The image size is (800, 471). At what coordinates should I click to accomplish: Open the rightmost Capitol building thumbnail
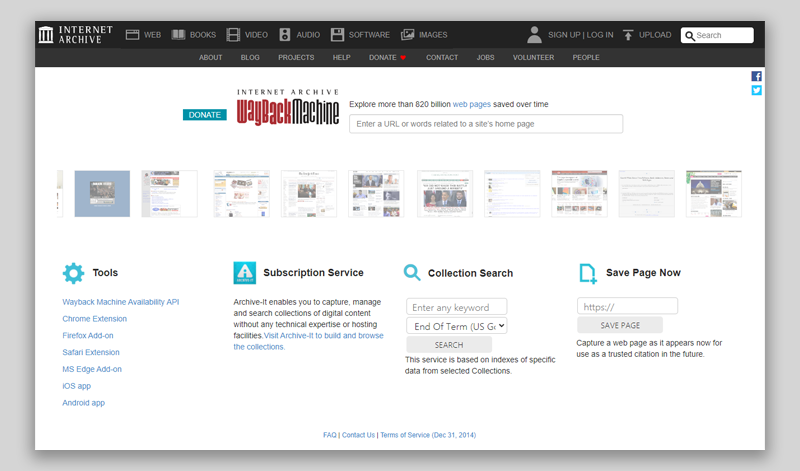(x=714, y=194)
